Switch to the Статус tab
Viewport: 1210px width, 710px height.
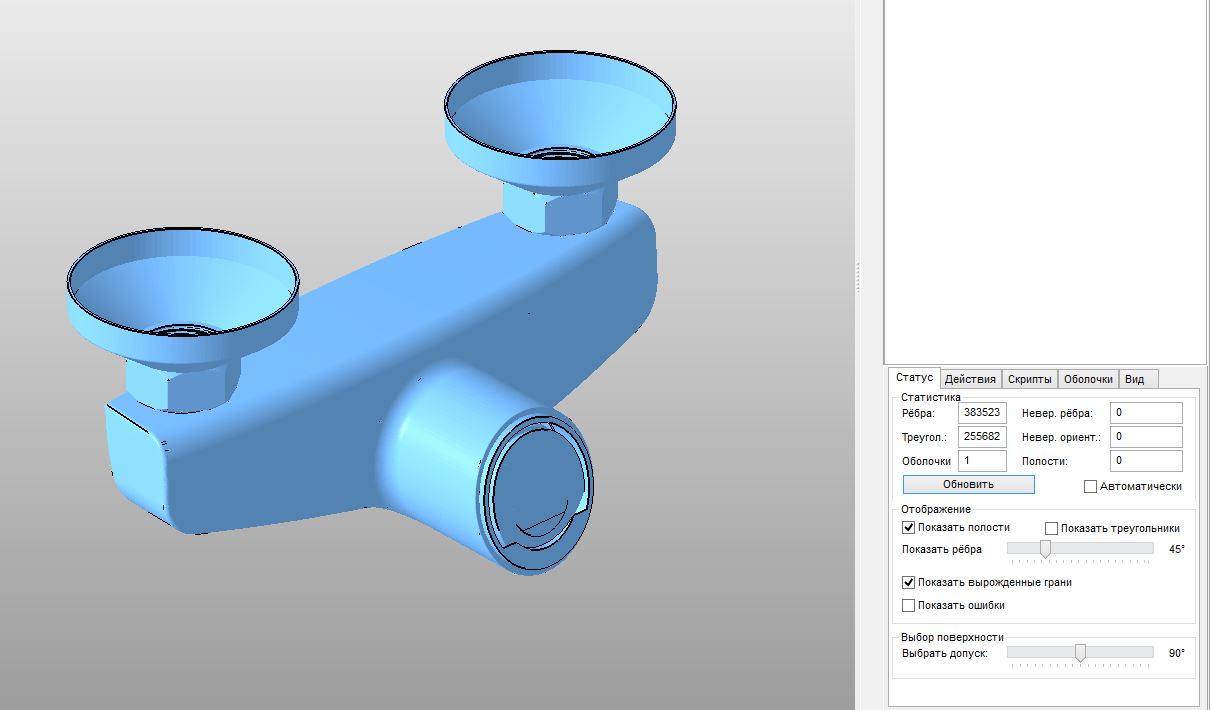pos(914,378)
